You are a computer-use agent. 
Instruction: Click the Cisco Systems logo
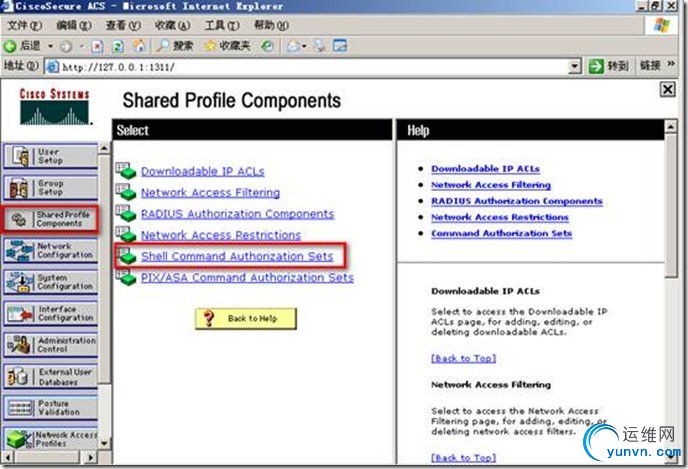click(x=55, y=107)
